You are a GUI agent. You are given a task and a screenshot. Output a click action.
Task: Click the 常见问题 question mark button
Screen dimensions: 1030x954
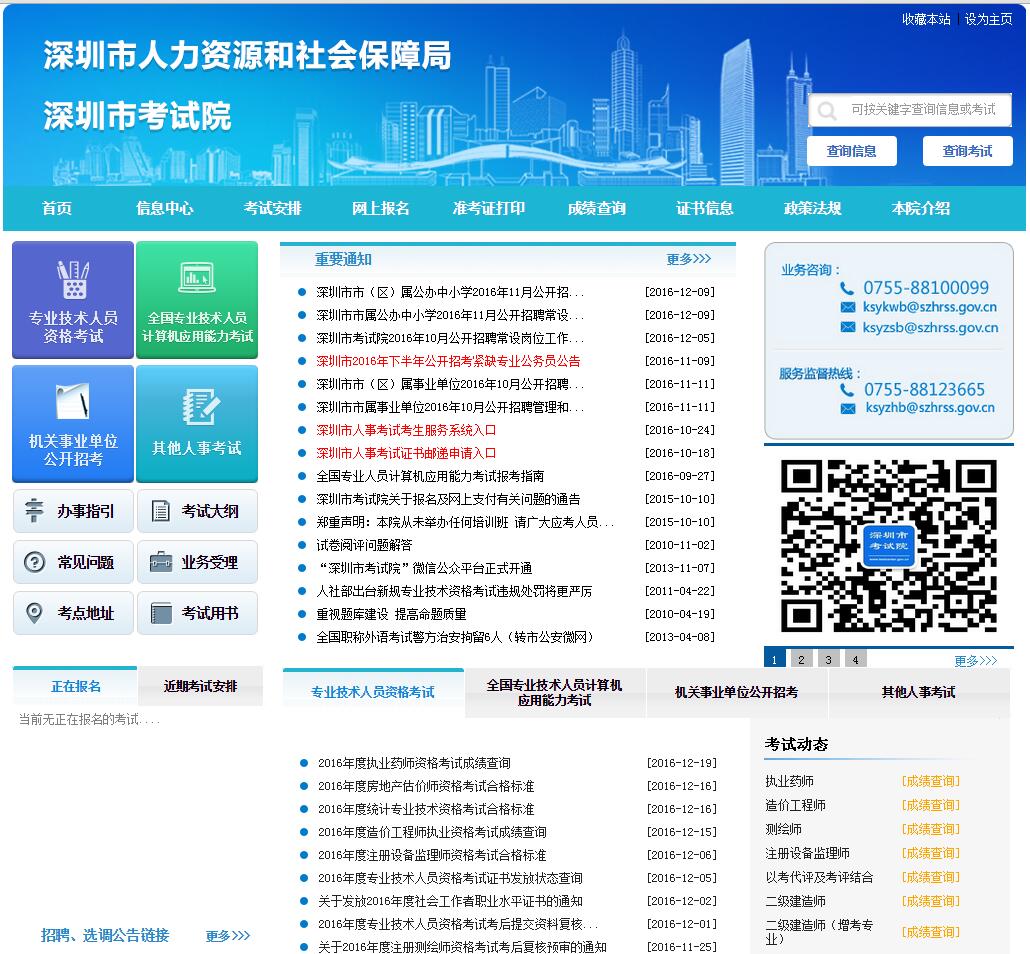point(73,562)
